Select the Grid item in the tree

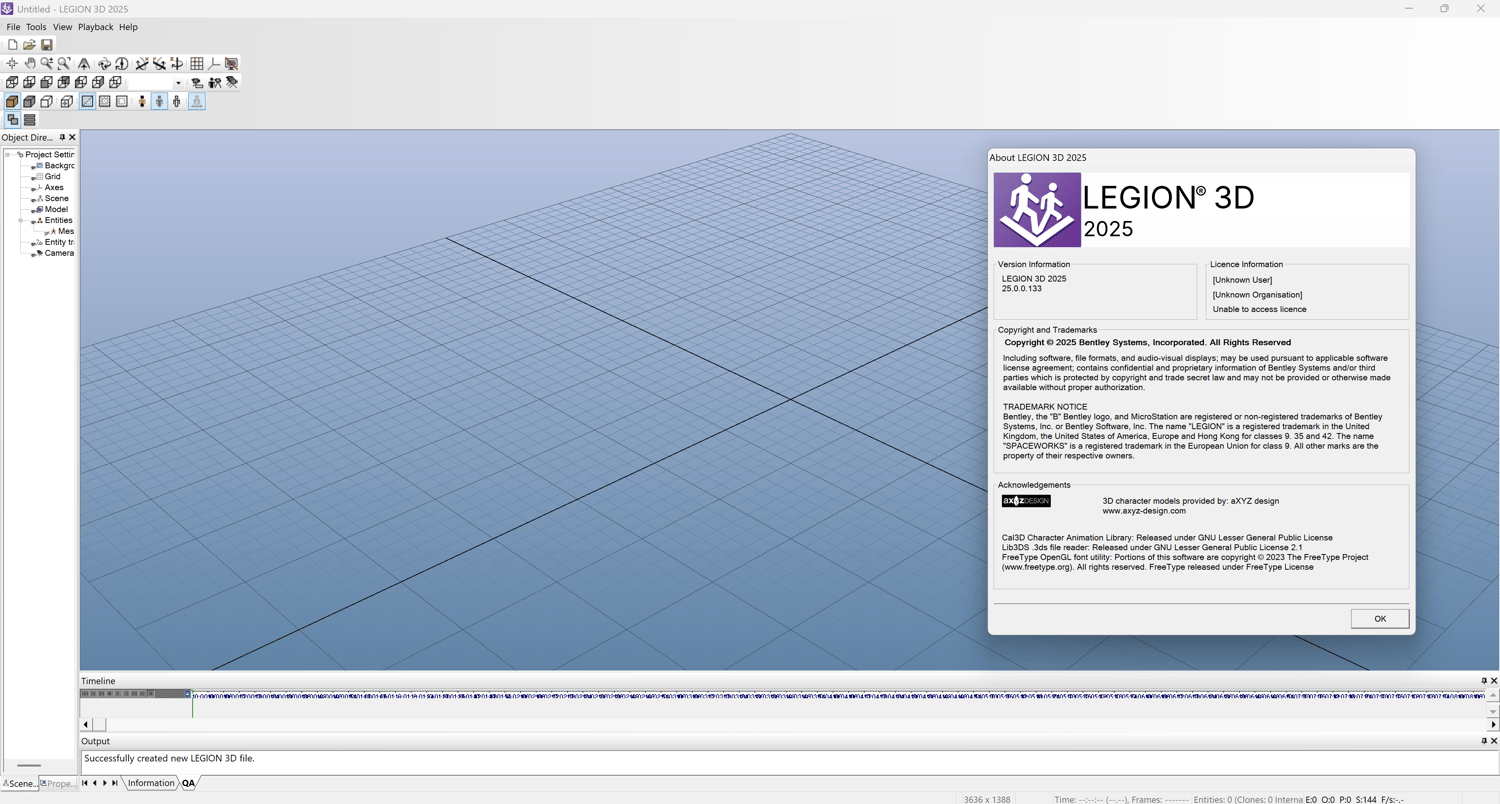(x=52, y=177)
